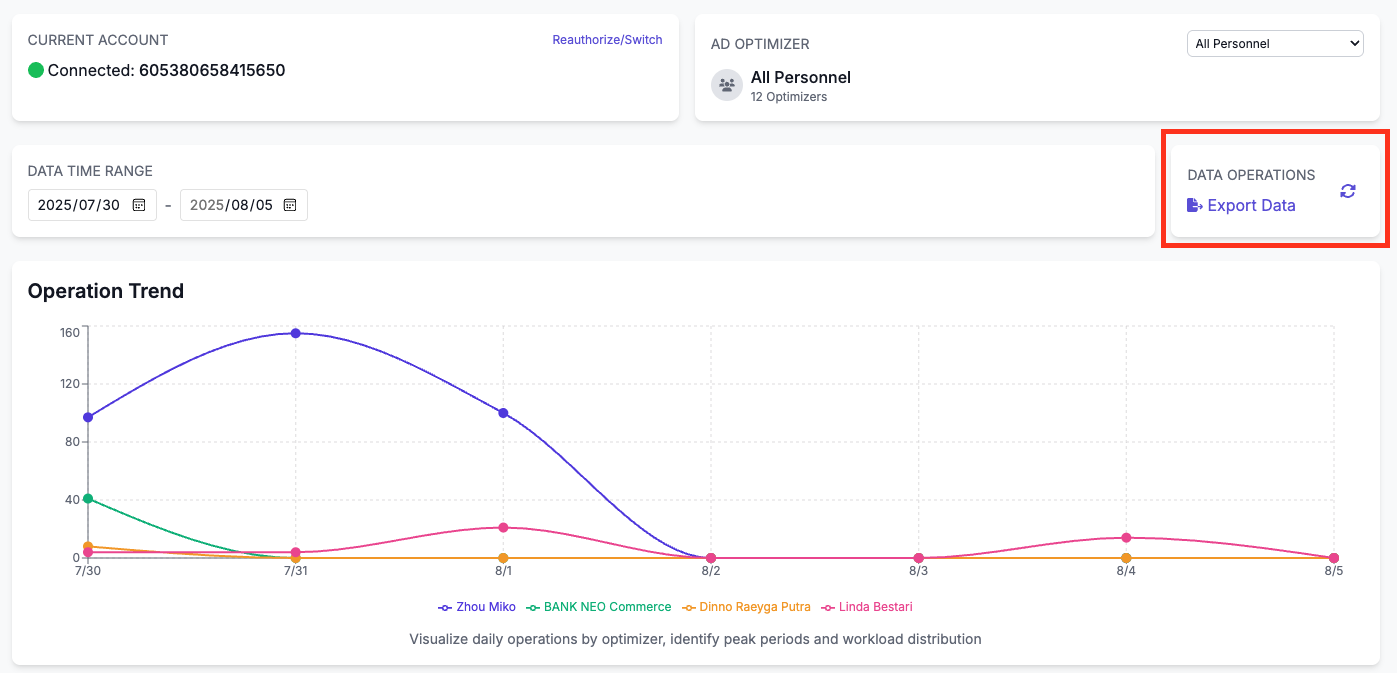
Task: Open the start date calendar picker icon
Action: (139, 205)
